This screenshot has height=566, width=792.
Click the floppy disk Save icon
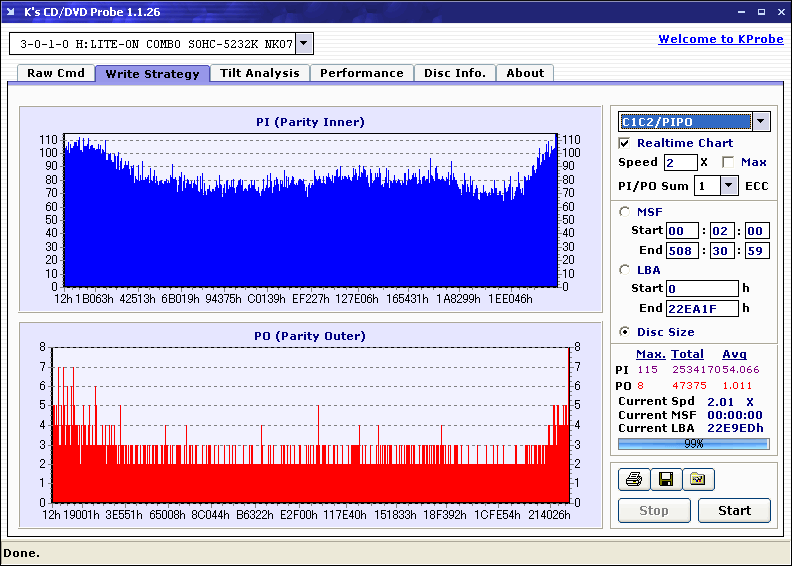click(665, 480)
